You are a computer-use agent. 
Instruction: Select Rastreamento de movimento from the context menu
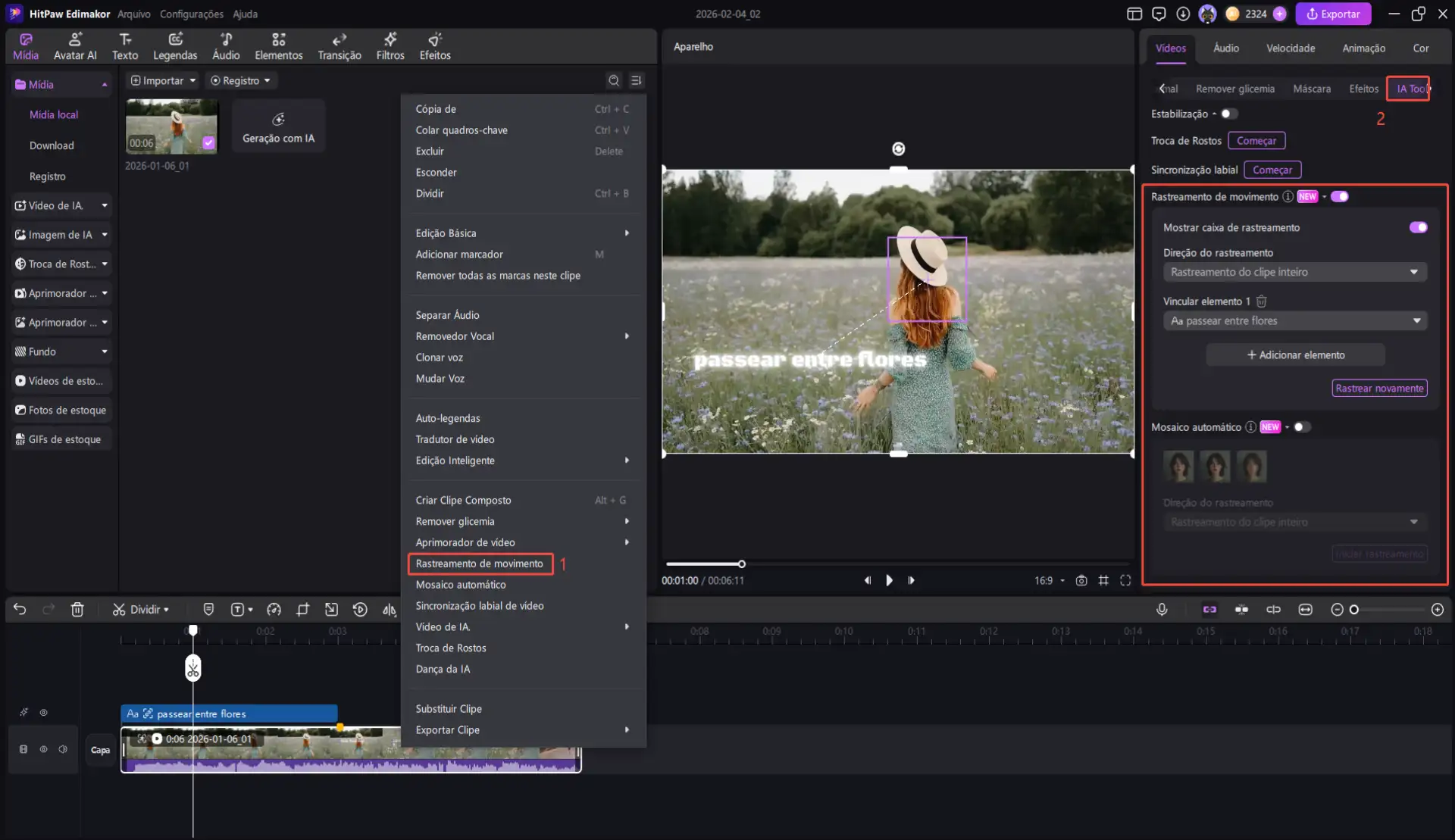479,564
